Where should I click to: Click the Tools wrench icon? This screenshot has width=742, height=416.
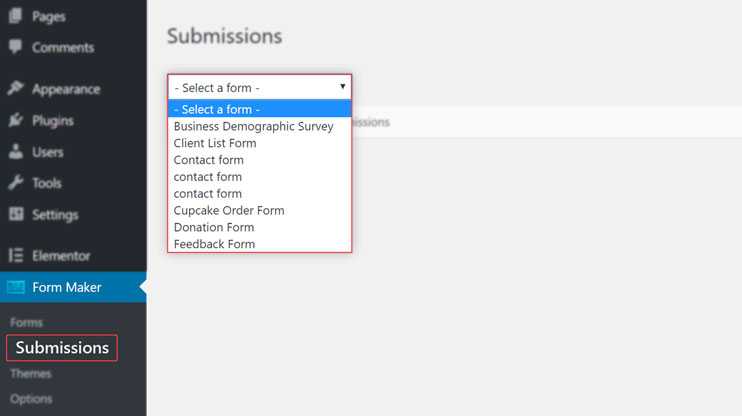click(15, 183)
